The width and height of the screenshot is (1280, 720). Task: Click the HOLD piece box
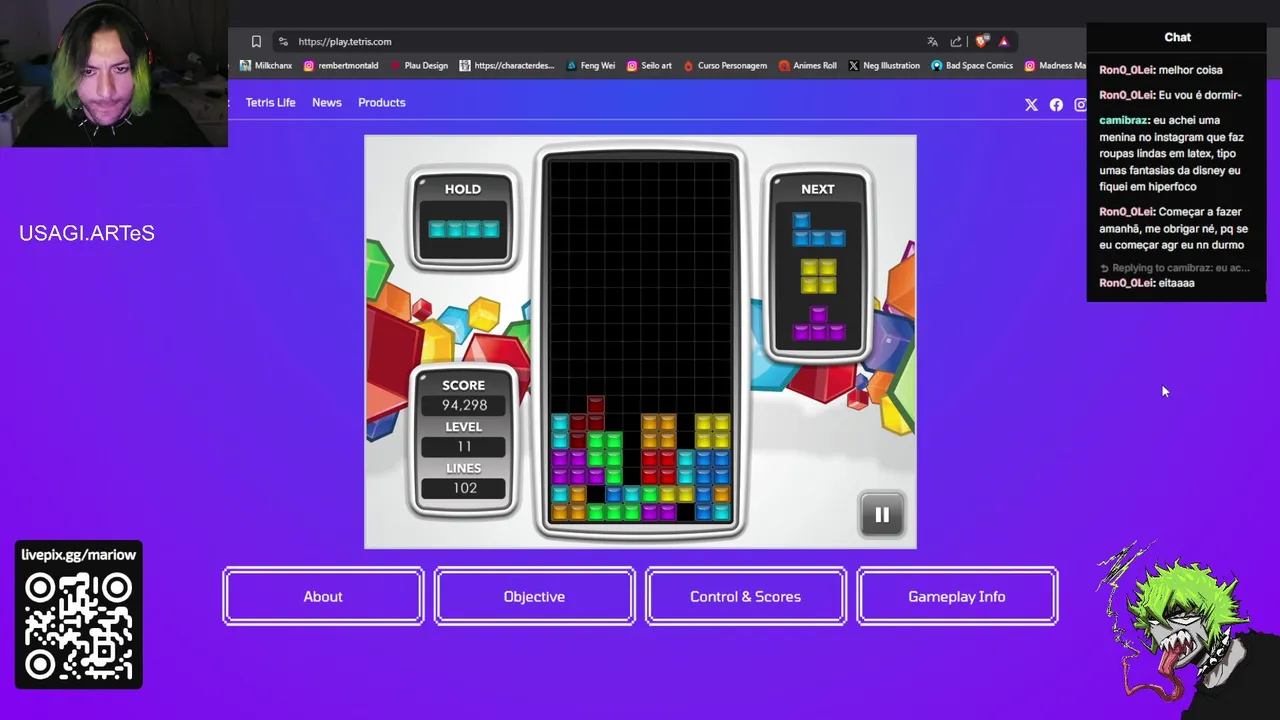pyautogui.click(x=462, y=221)
